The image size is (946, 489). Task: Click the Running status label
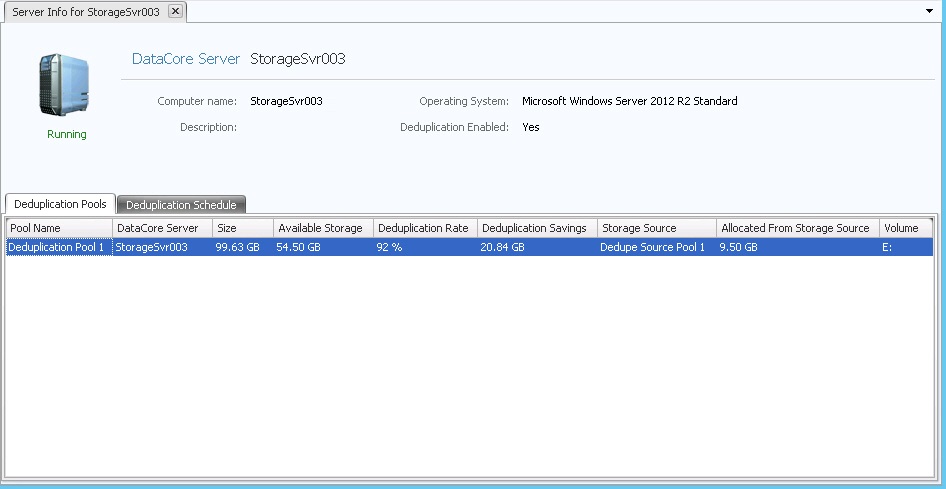point(67,134)
